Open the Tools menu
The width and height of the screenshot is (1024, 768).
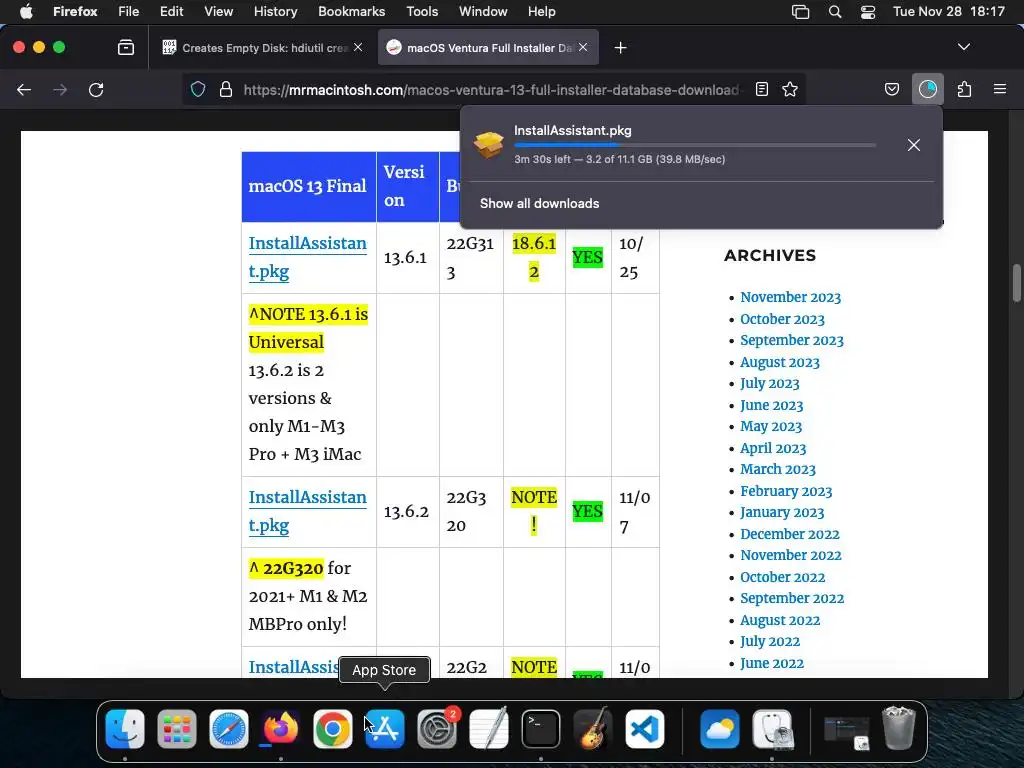pyautogui.click(x=422, y=11)
